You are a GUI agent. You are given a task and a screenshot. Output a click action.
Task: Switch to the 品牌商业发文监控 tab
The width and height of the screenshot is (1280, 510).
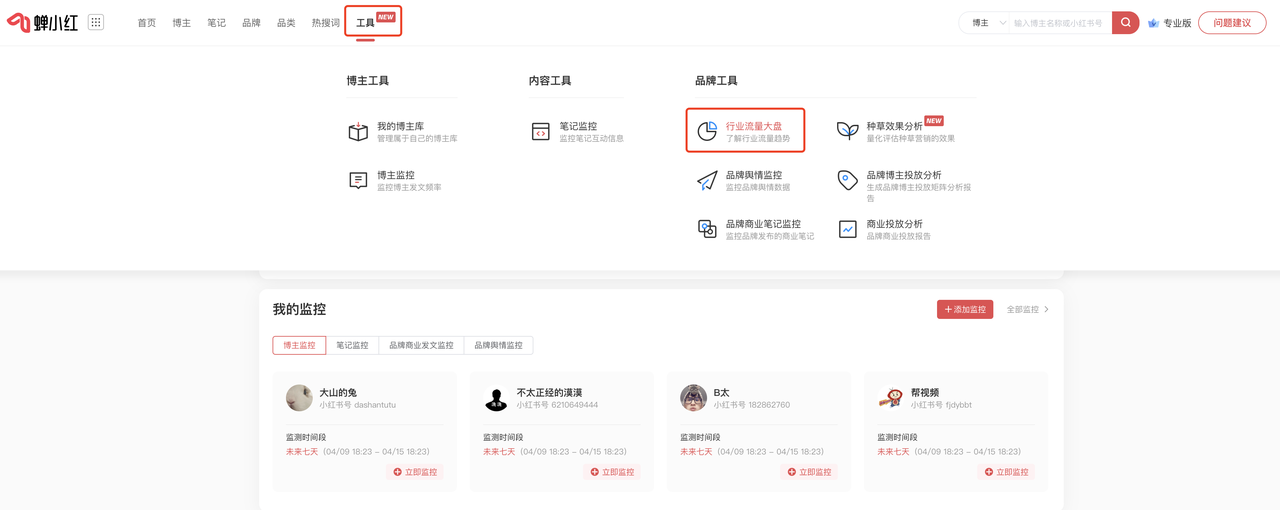[421, 345]
